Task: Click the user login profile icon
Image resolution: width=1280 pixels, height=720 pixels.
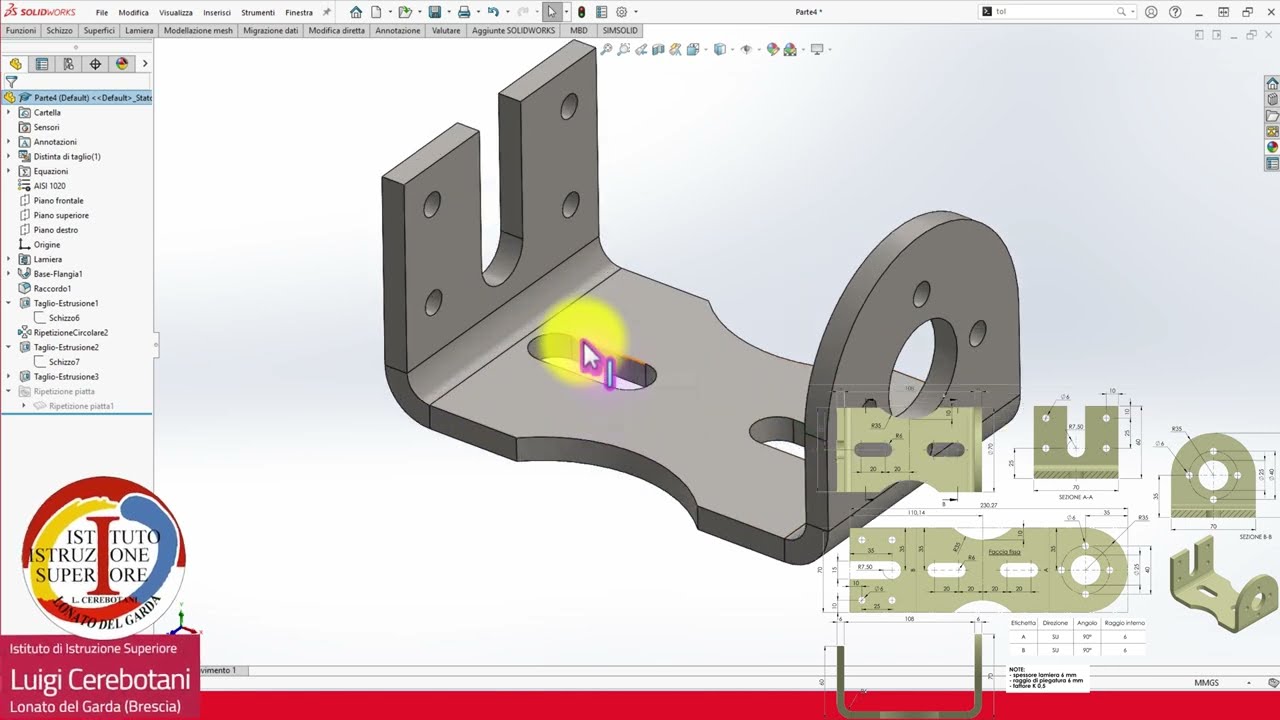Action: [x=1151, y=12]
